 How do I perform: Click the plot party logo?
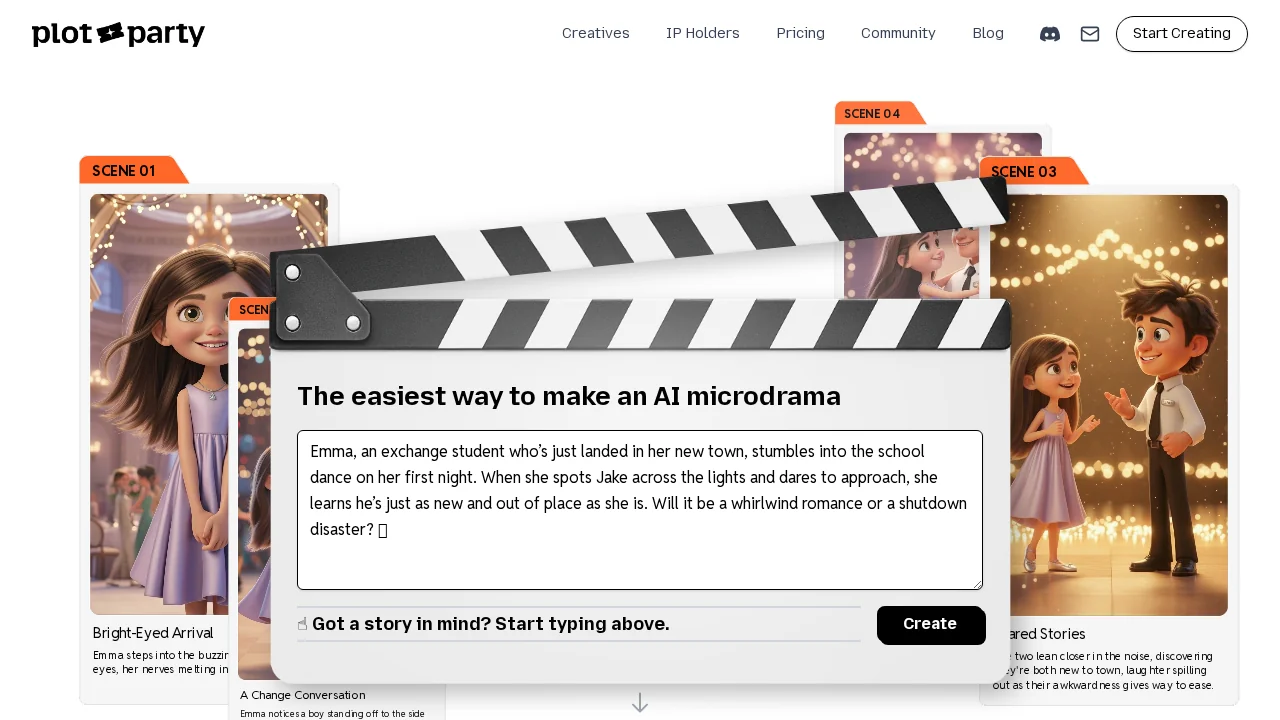[x=118, y=34]
